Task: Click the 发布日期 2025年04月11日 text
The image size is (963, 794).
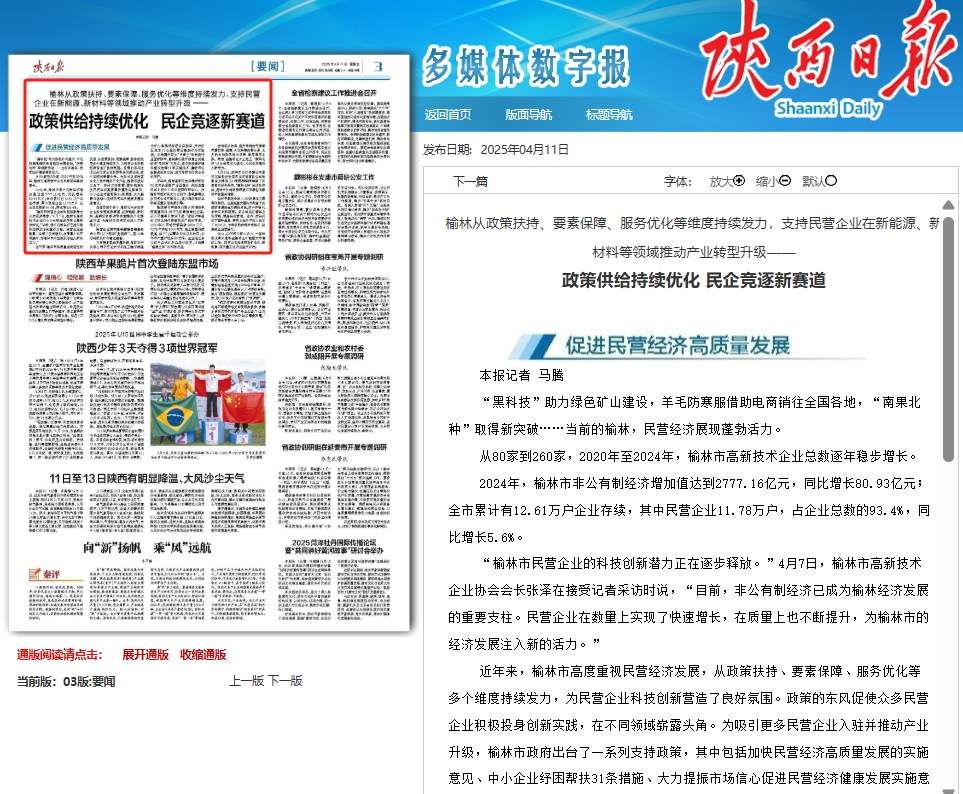Action: (x=496, y=150)
